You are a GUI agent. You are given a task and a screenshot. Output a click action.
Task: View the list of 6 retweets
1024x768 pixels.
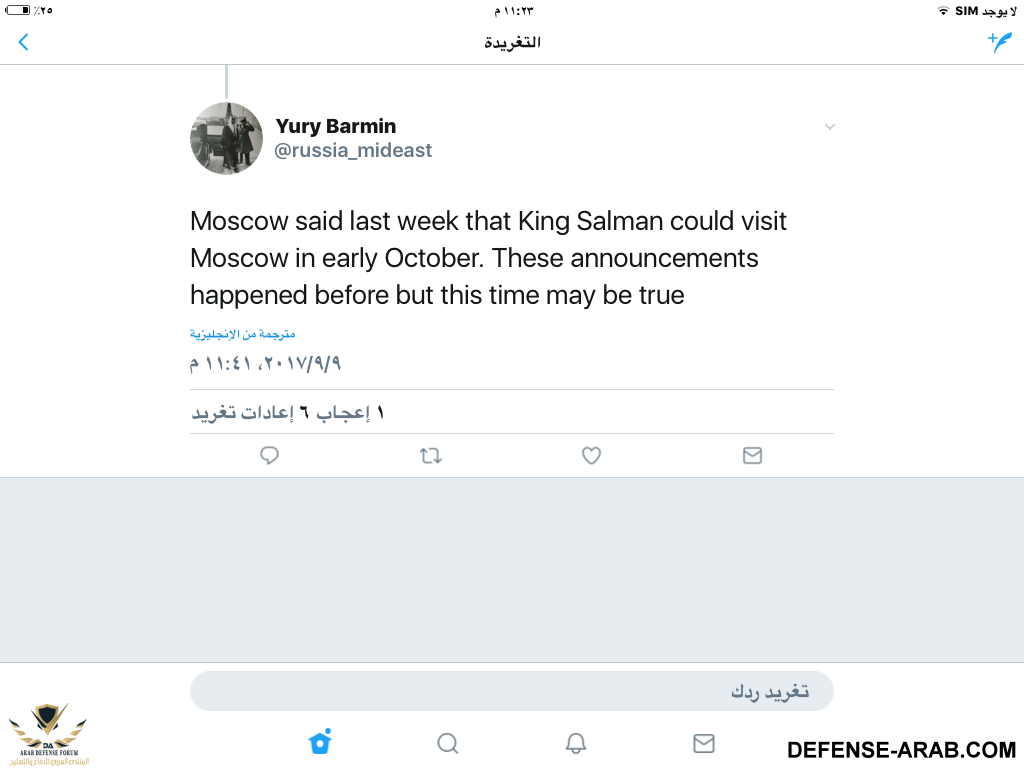249,413
